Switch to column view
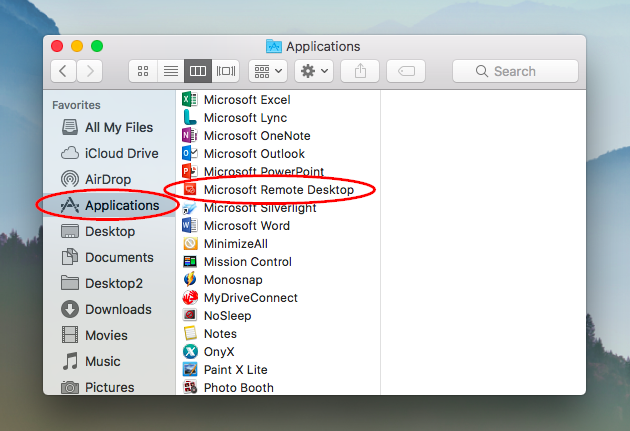Image resolution: width=630 pixels, height=431 pixels. click(x=198, y=71)
